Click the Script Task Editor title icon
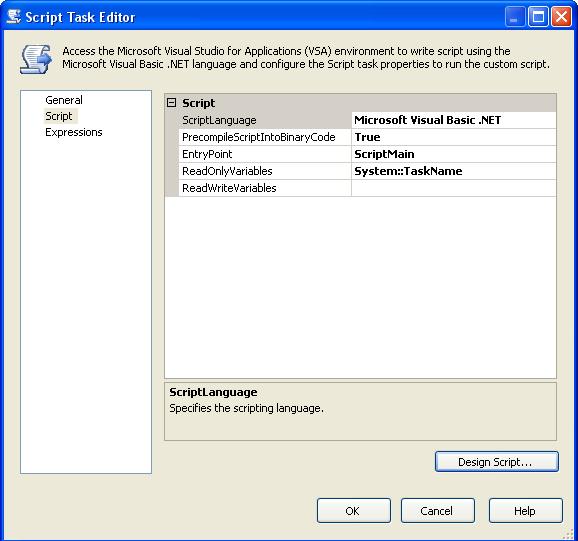Screen dimensions: 578x541 (14, 17)
